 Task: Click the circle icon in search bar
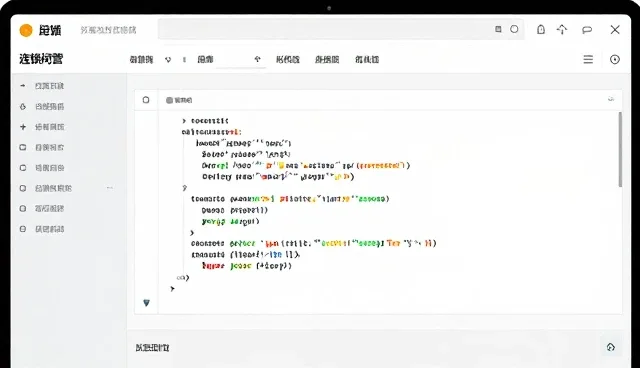click(x=514, y=29)
